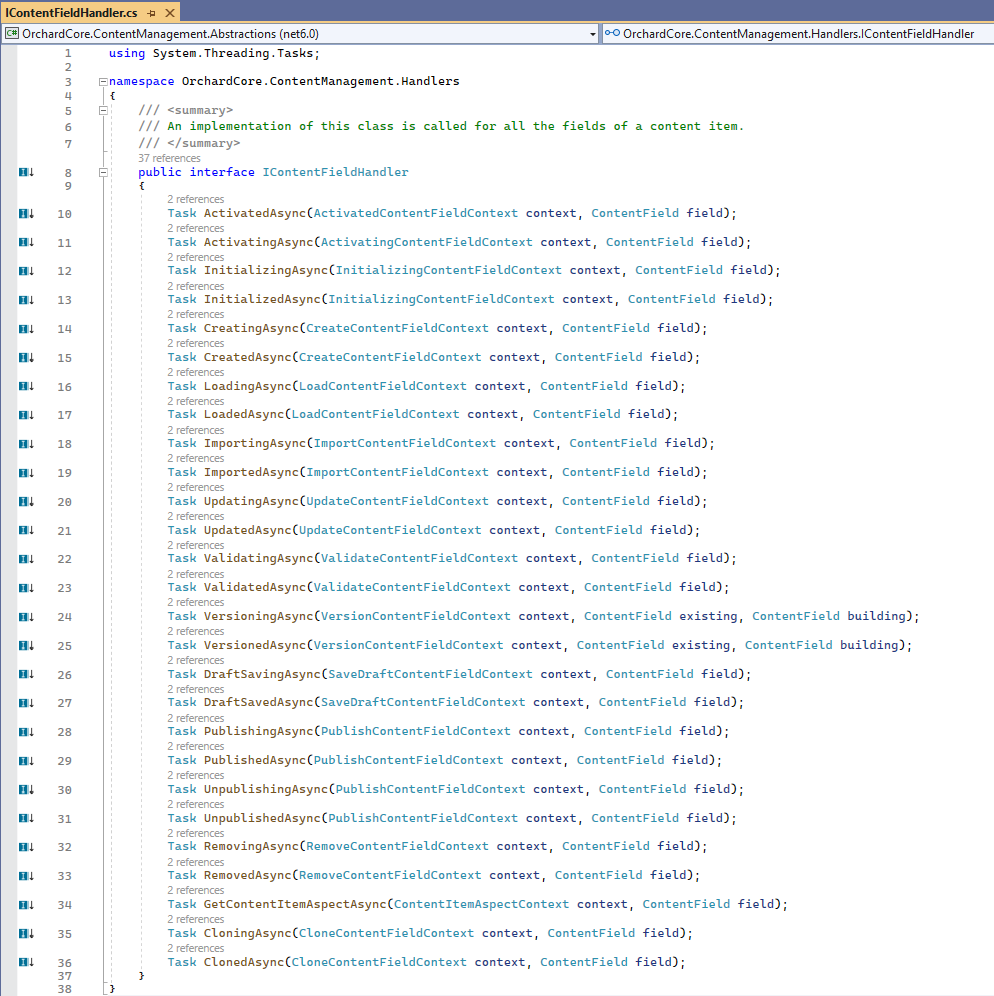
Task: Click the implementation glyph beside ActivatedAsync
Action: point(26,213)
